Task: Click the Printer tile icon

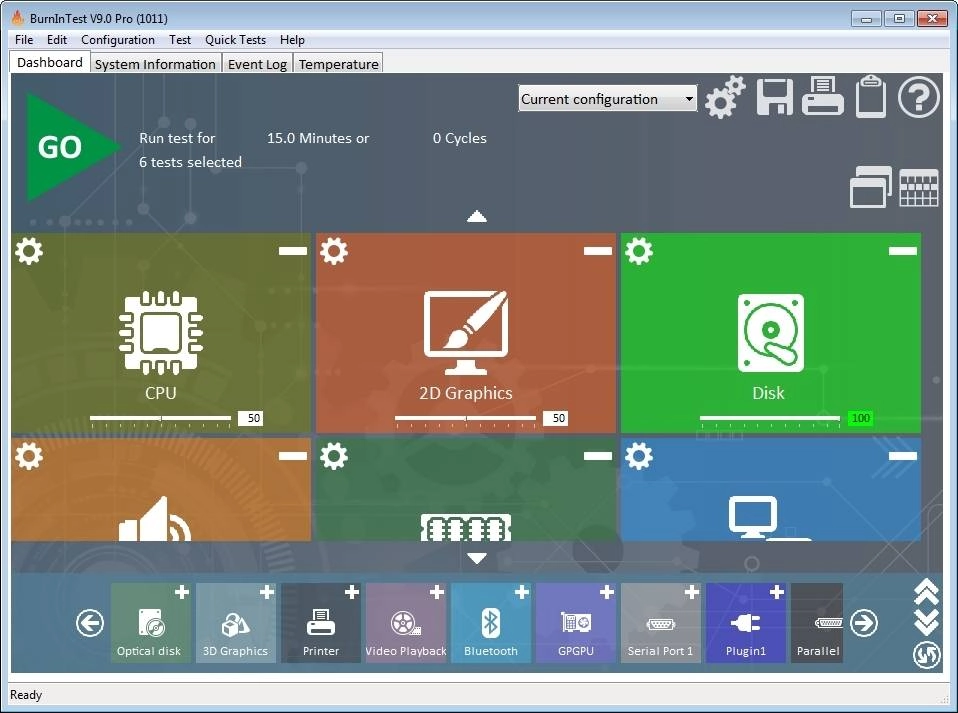Action: point(321,623)
